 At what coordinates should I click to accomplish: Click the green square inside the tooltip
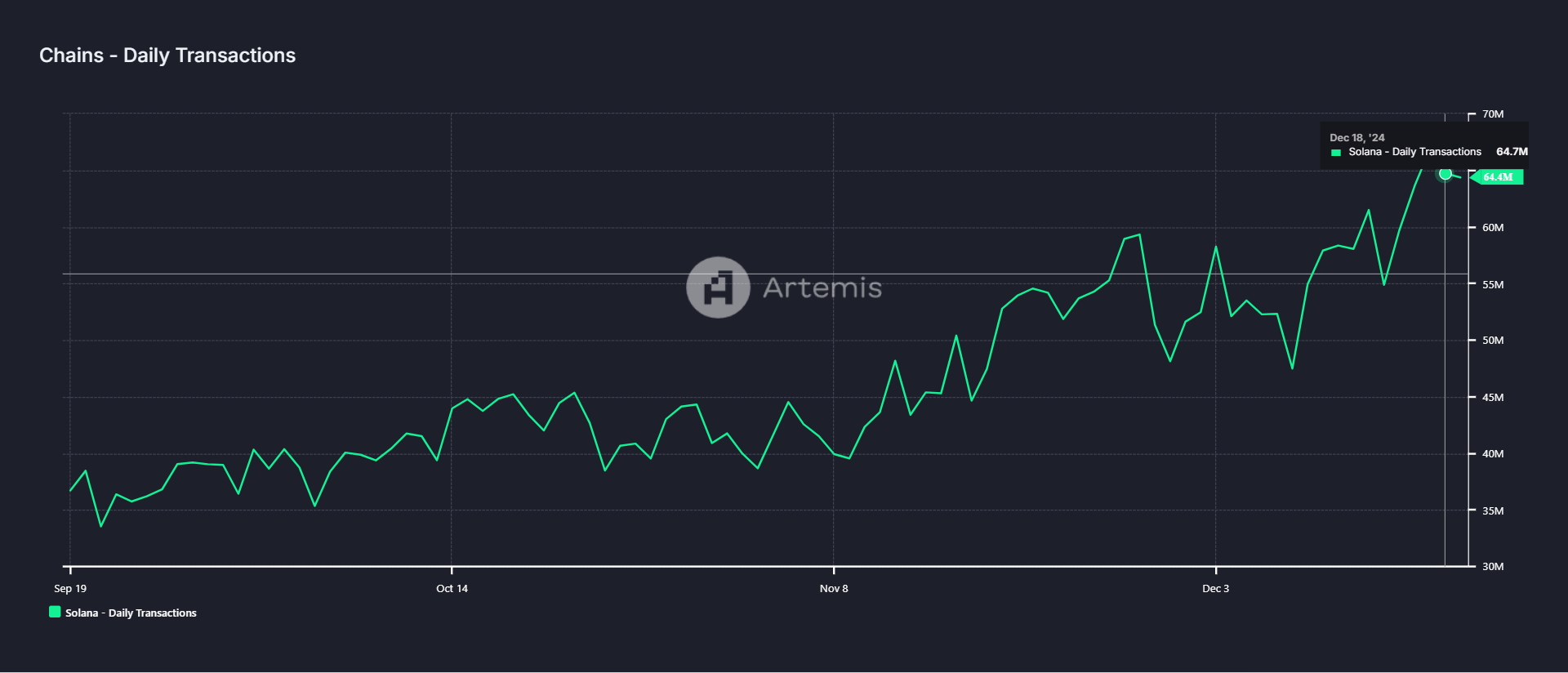click(1336, 153)
